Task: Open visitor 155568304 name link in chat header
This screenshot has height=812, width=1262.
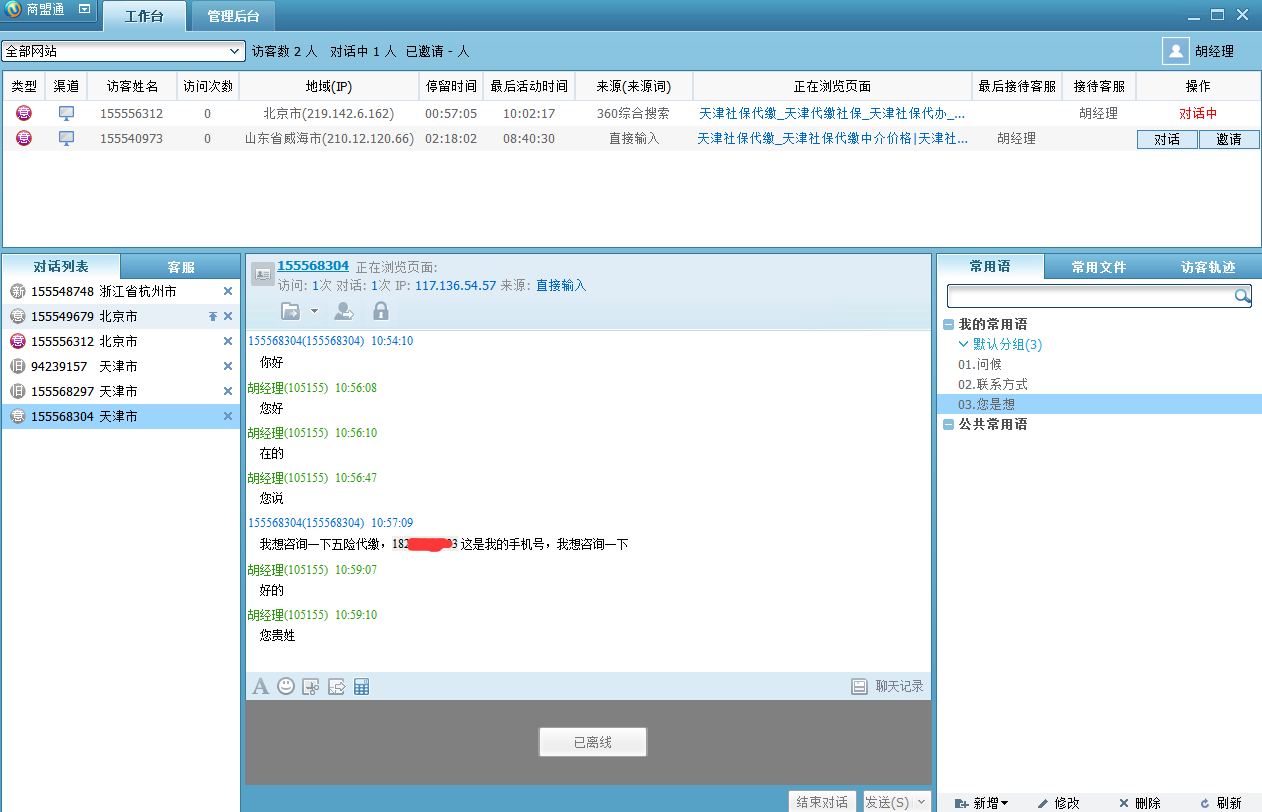Action: coord(313,266)
